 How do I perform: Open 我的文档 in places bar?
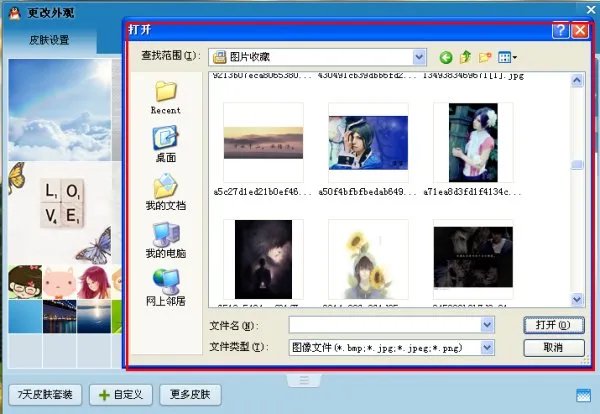[166, 192]
